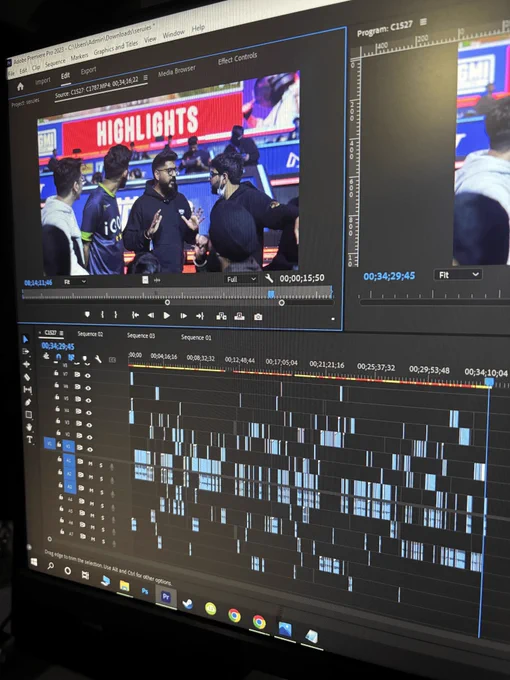The height and width of the screenshot is (680, 510).
Task: Switch to the Import workspace
Action: click(42, 81)
